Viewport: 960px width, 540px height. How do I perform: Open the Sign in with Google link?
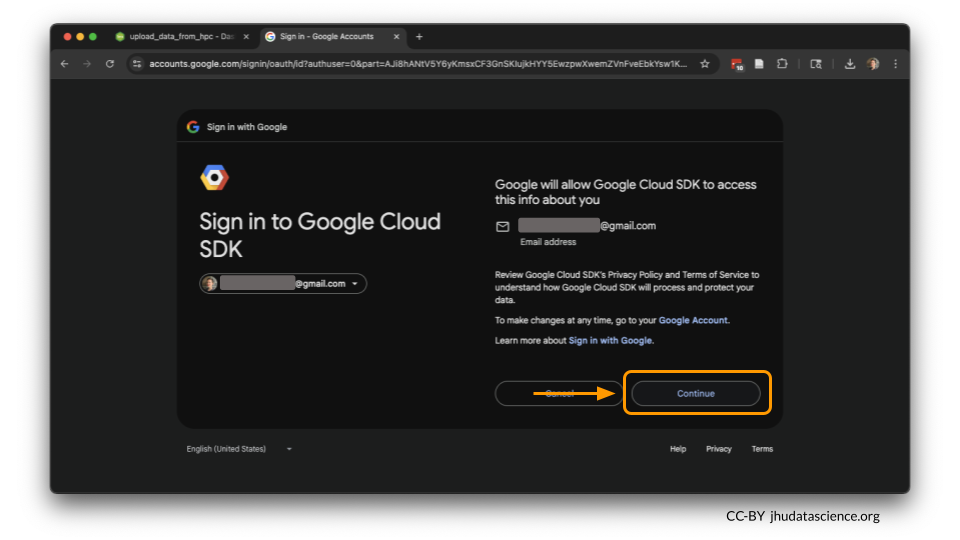coord(610,340)
